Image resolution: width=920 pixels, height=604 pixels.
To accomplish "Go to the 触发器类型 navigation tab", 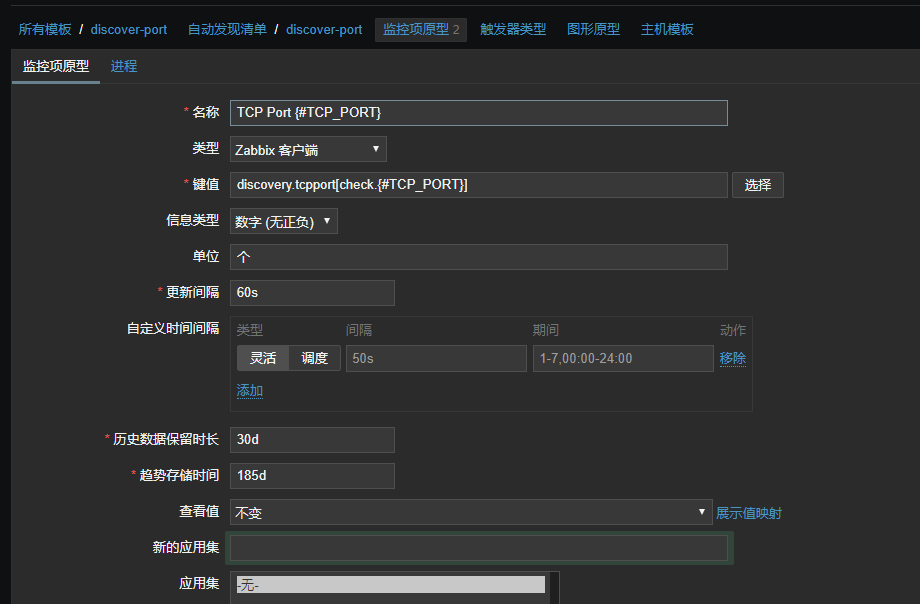I will (513, 29).
